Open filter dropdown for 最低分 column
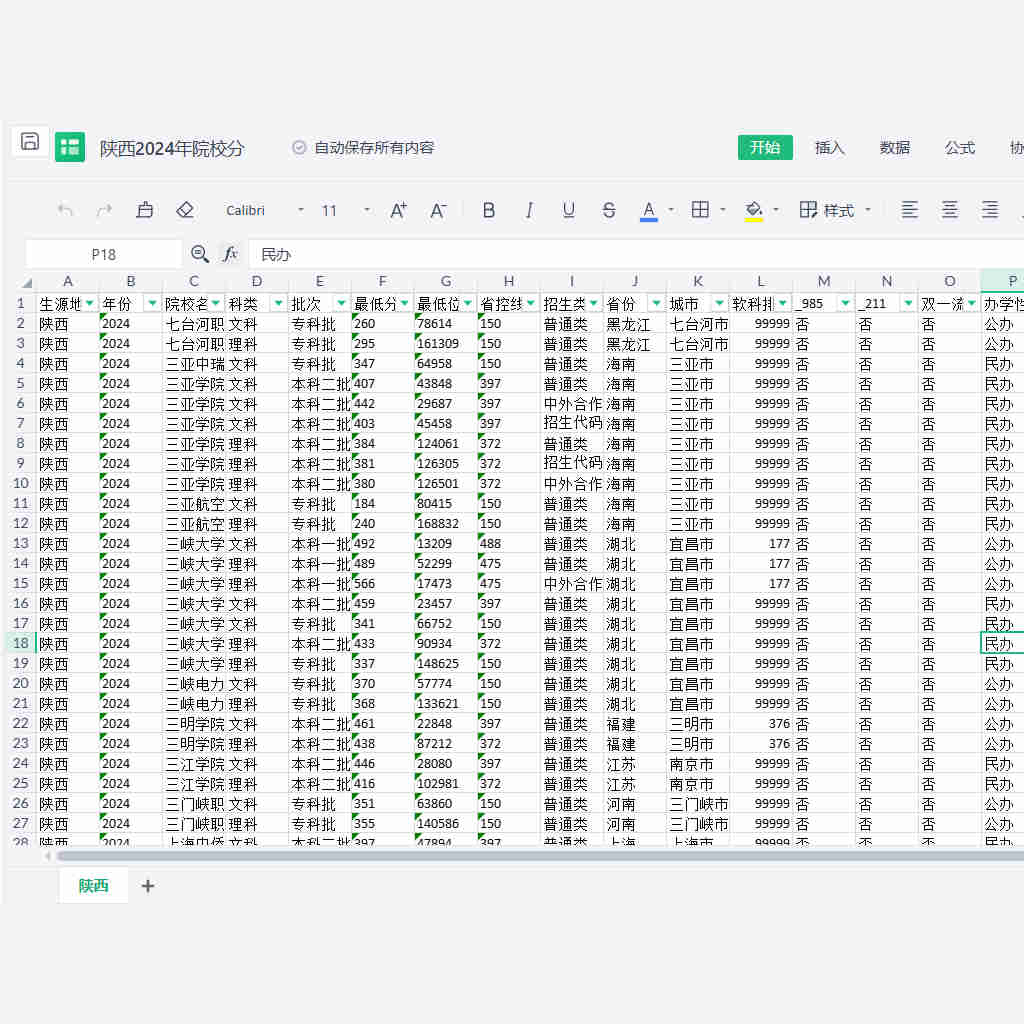This screenshot has width=1024, height=1024. click(405, 304)
